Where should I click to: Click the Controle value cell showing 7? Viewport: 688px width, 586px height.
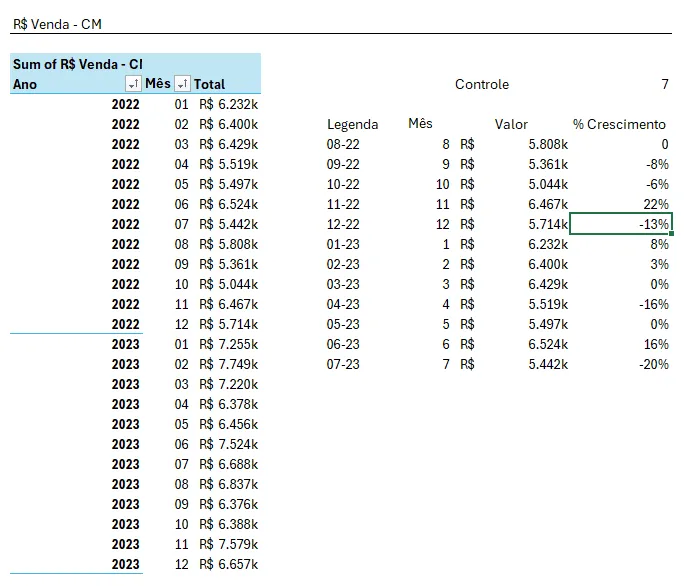[x=665, y=84]
